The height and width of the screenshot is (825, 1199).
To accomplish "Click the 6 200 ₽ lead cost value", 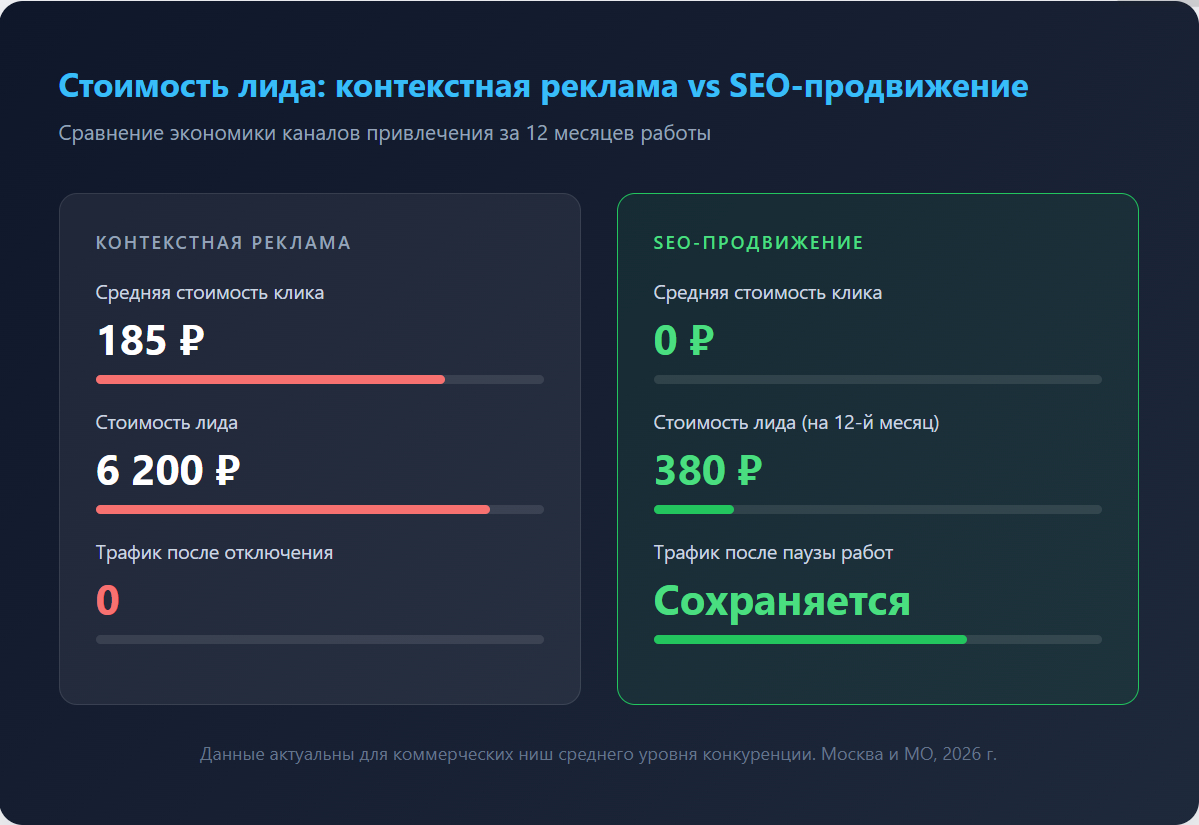I will [167, 470].
